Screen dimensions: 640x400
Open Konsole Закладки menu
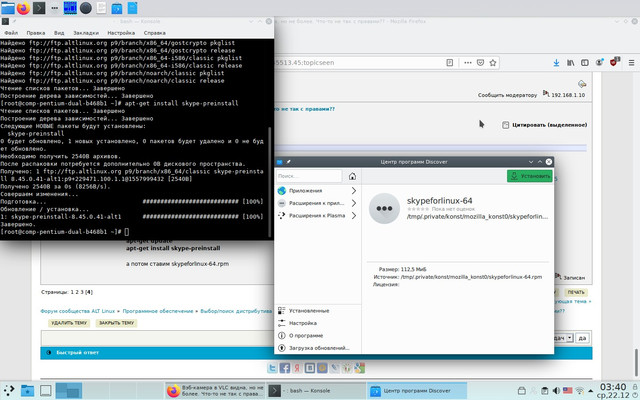tap(86, 33)
